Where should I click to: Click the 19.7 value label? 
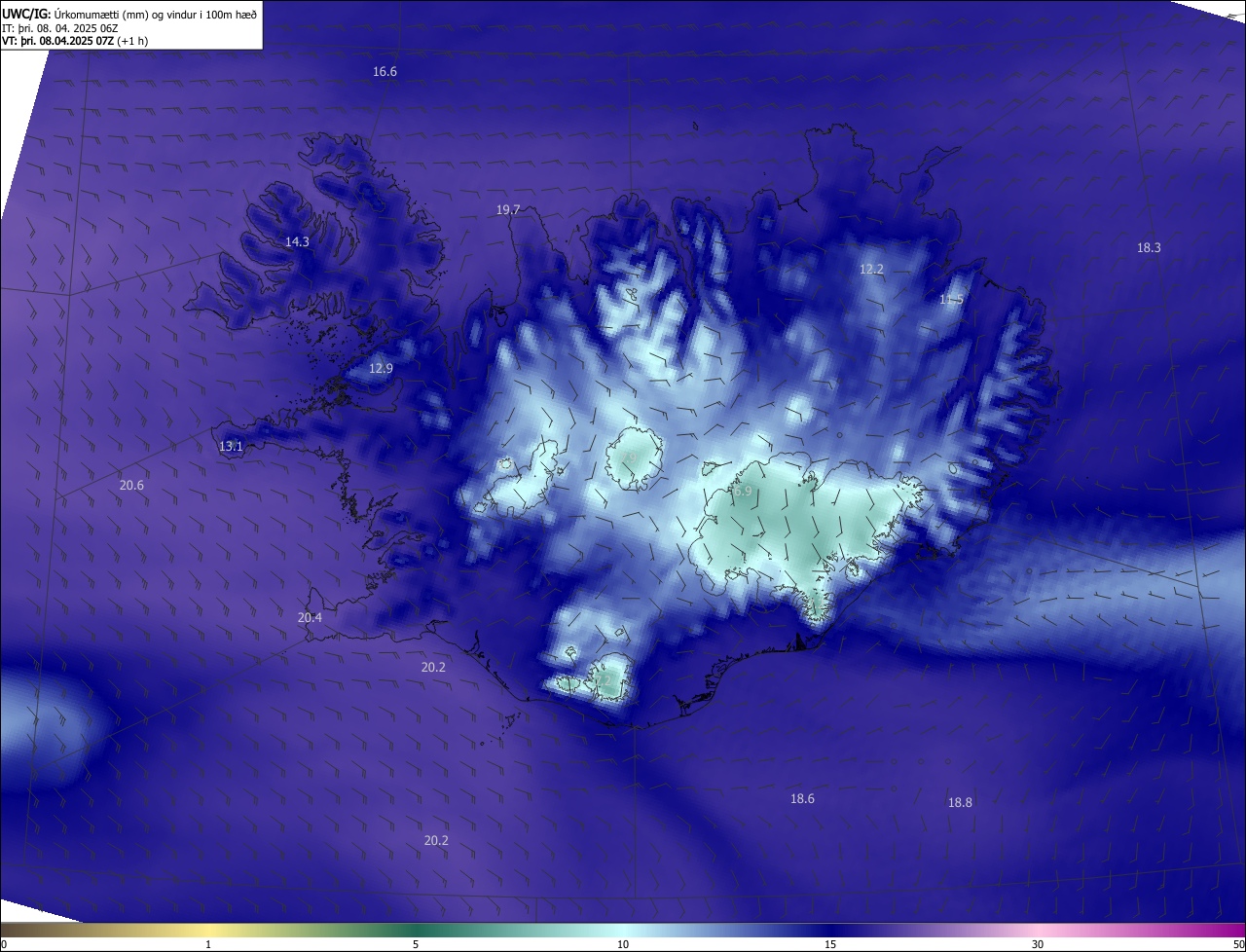pos(508,210)
